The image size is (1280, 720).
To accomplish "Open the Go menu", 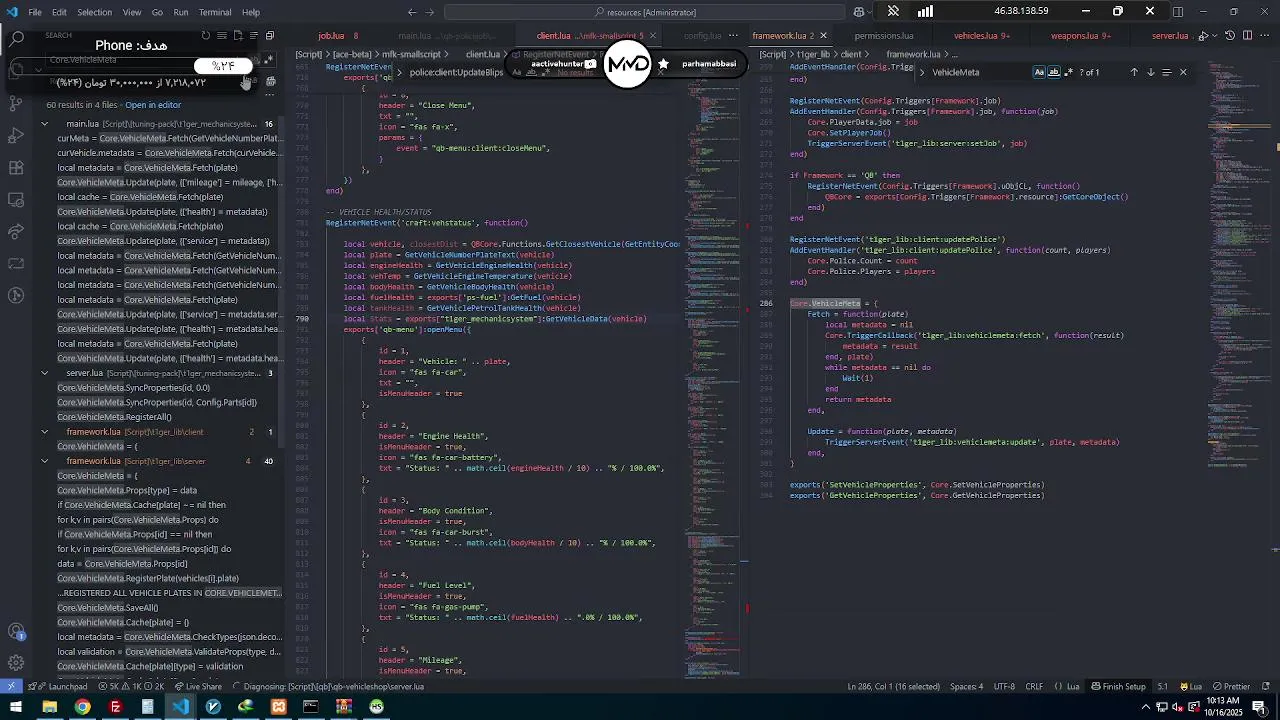I will pyautogui.click(x=157, y=12).
